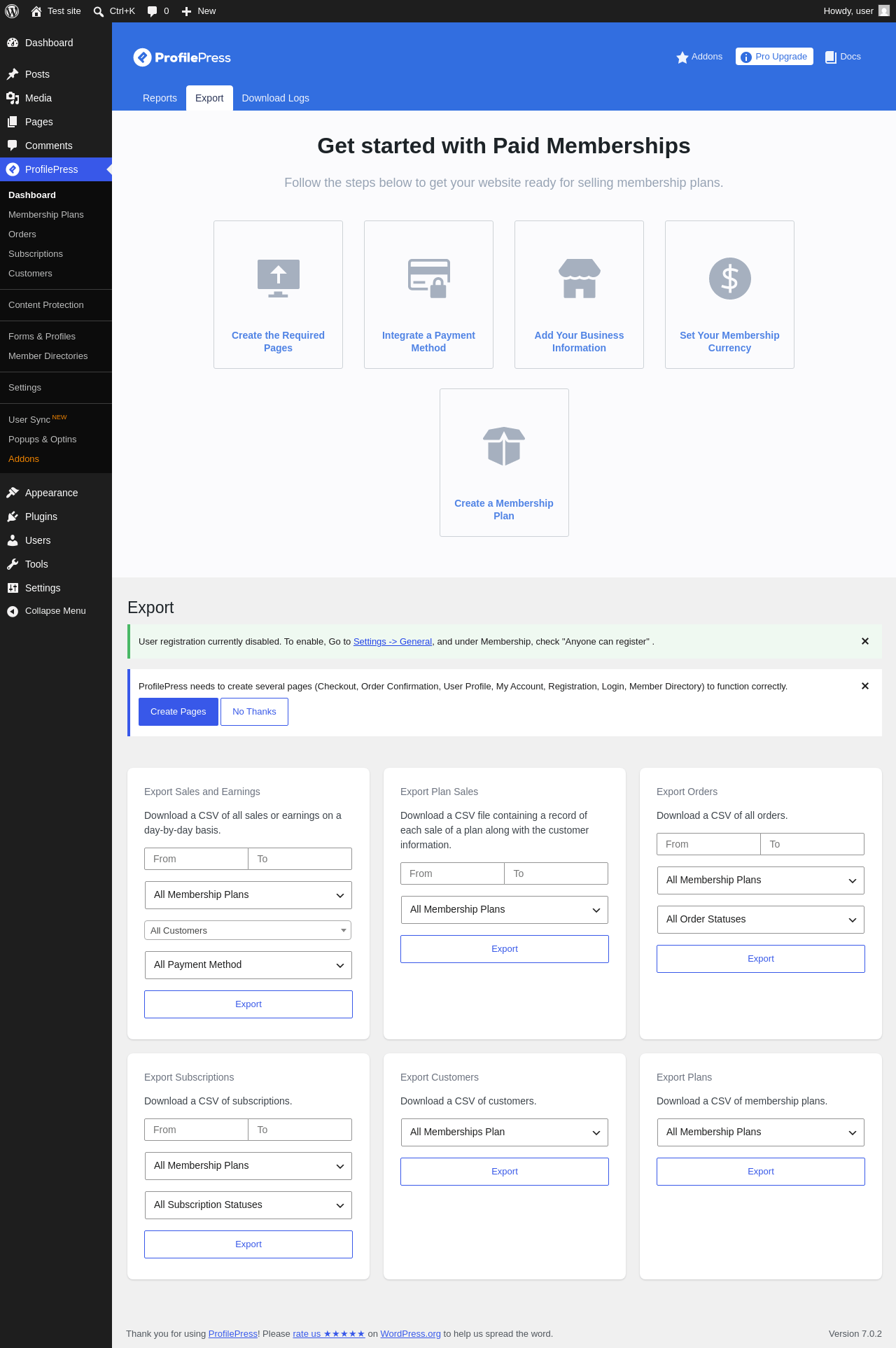This screenshot has height=1348, width=896.
Task: Open All Membership Plans dropdown in Sales and Earnings
Action: pos(248,895)
